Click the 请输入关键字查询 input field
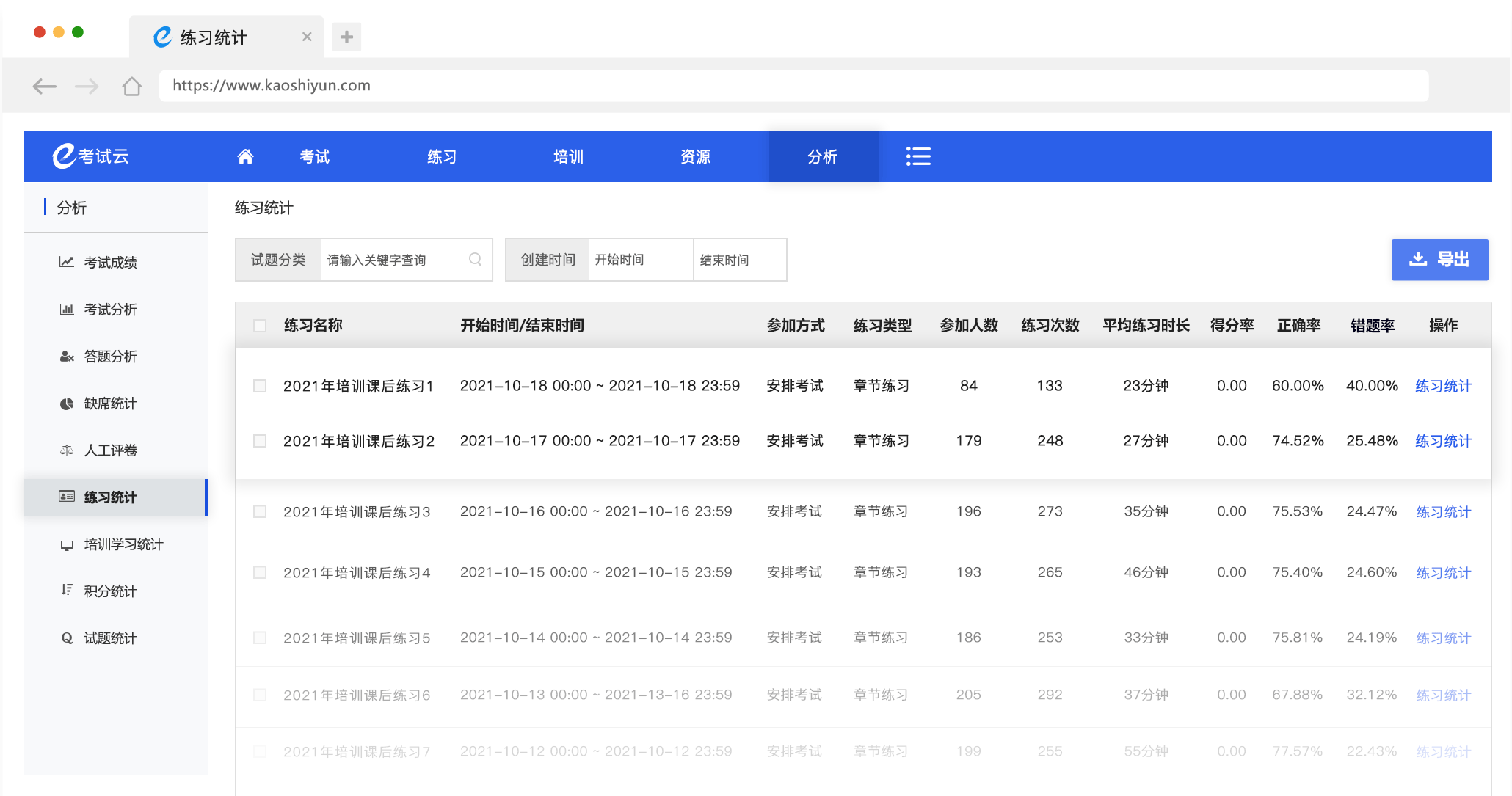The width and height of the screenshot is (1512, 796). pyautogui.click(x=393, y=260)
